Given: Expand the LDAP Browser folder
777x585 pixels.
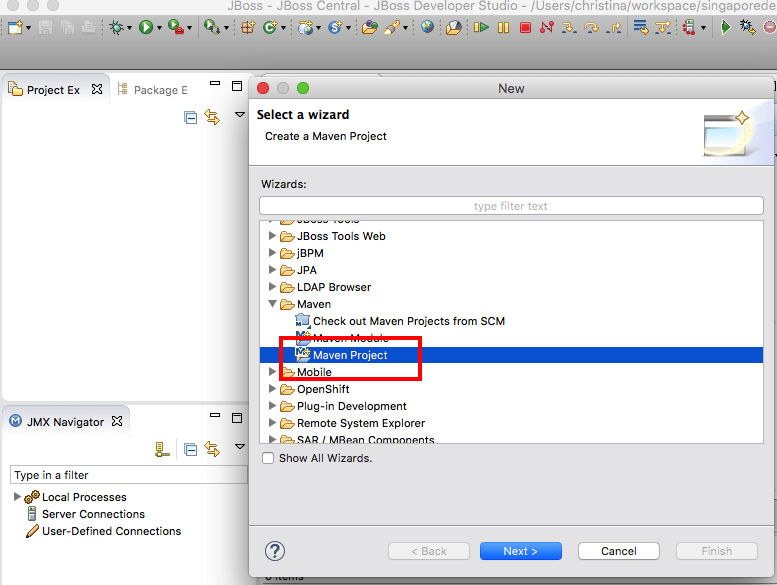Looking at the screenshot, I should [272, 286].
